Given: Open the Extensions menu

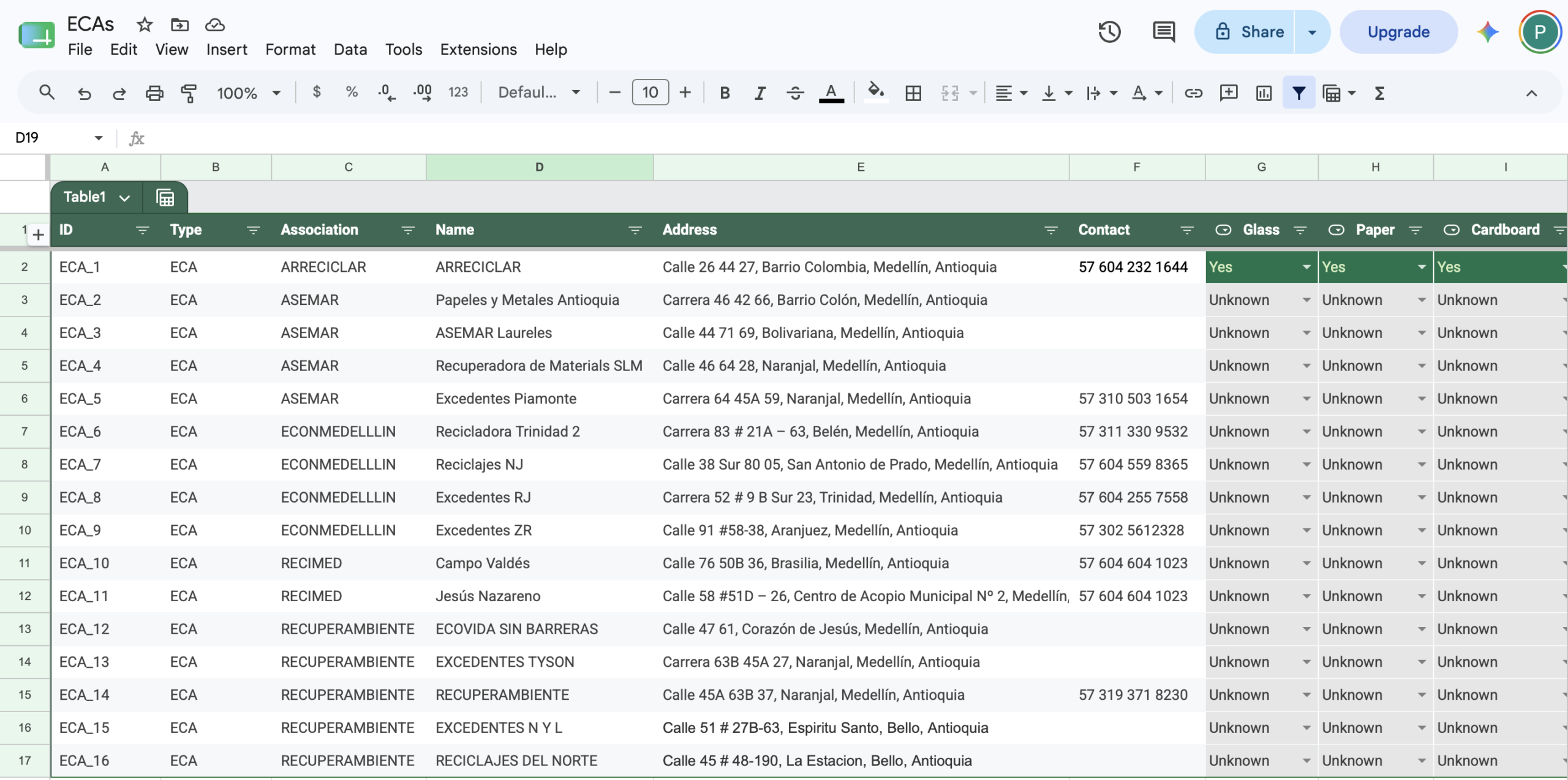Looking at the screenshot, I should (x=478, y=50).
